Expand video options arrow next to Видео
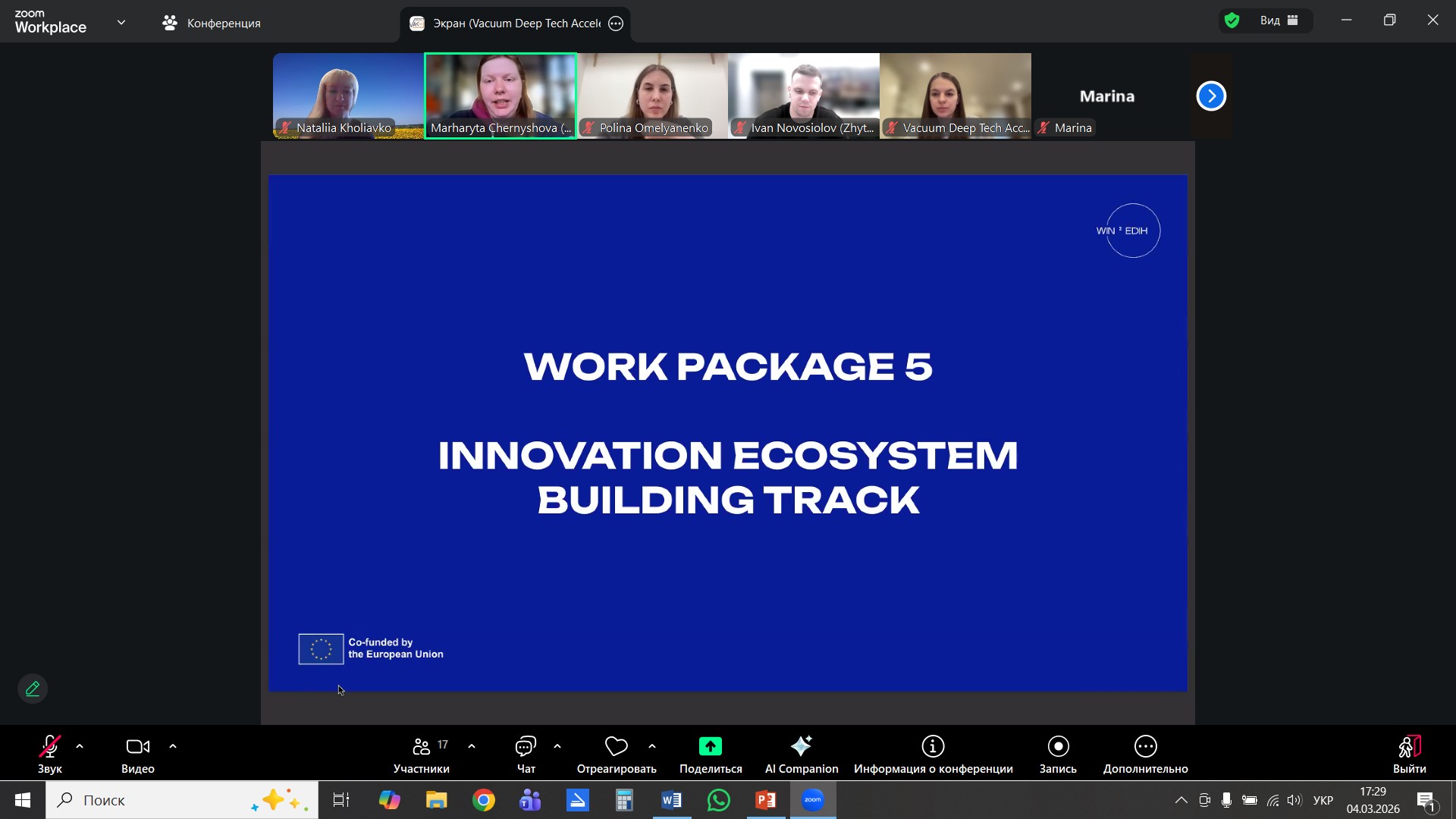Image resolution: width=1456 pixels, height=819 pixels. point(173,747)
